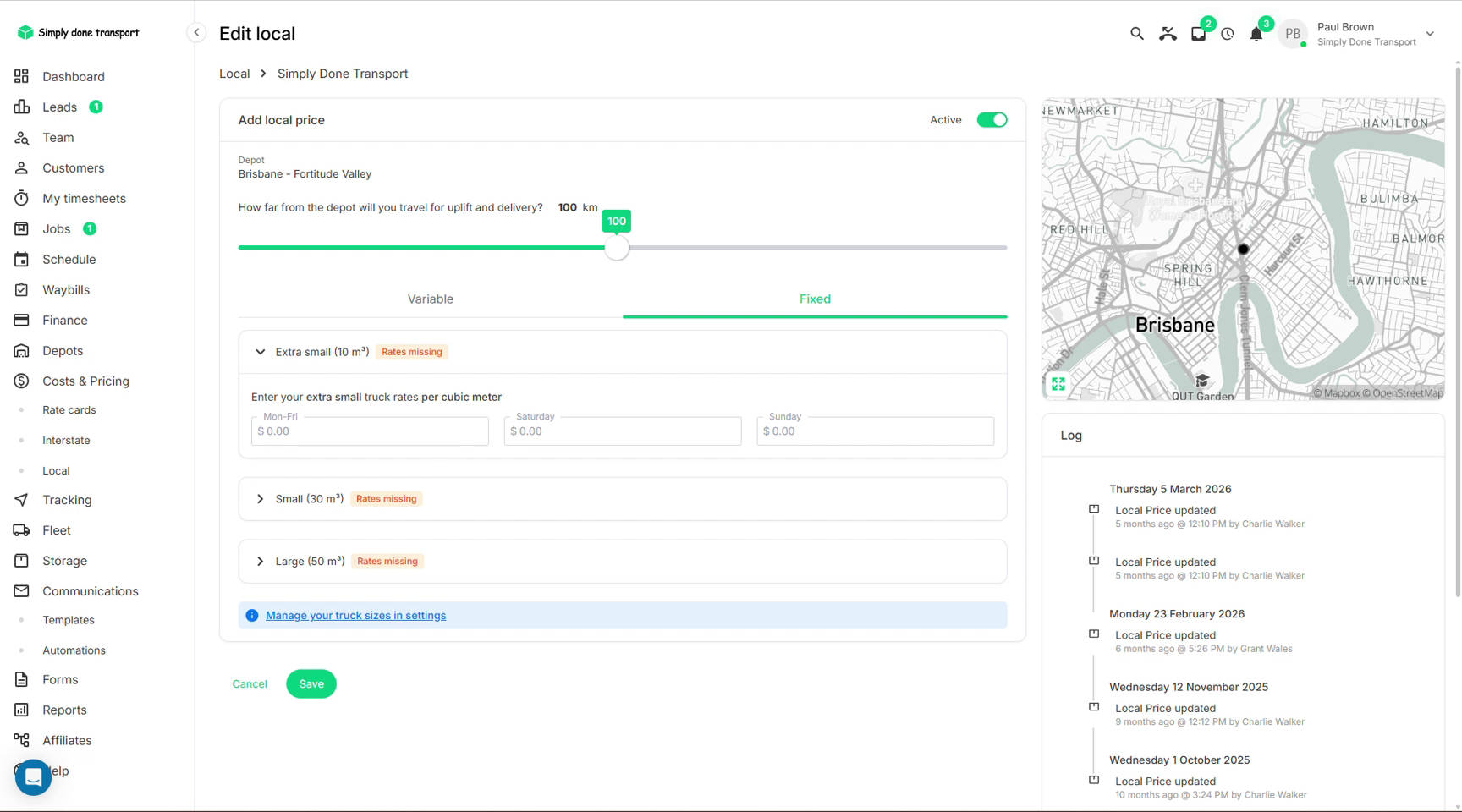
Task: Collapse the Extra small (10 m³) section
Action: (x=261, y=352)
